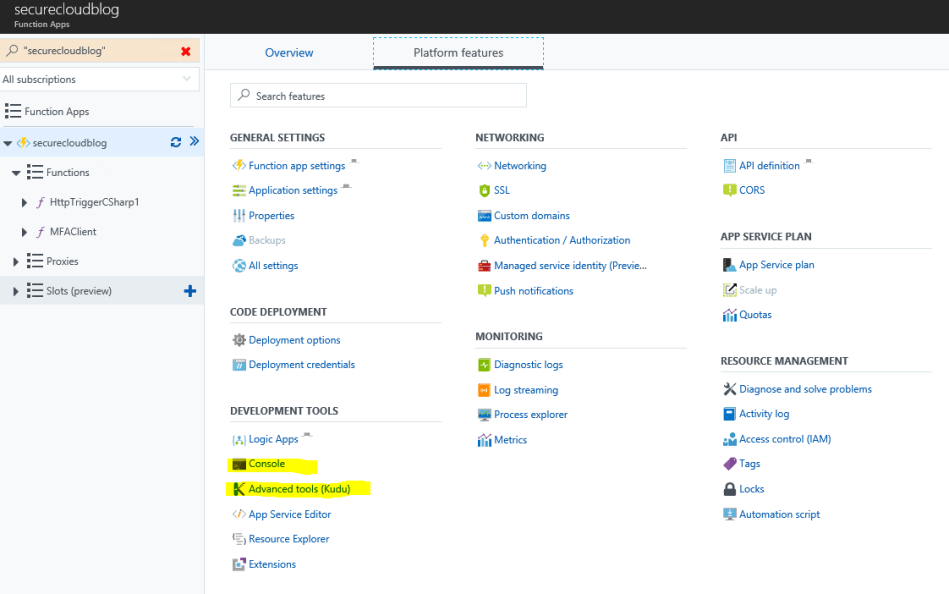The width and height of the screenshot is (949, 594).
Task: Expand the HttpTriggerCSharp1 function node
Action: (24, 202)
